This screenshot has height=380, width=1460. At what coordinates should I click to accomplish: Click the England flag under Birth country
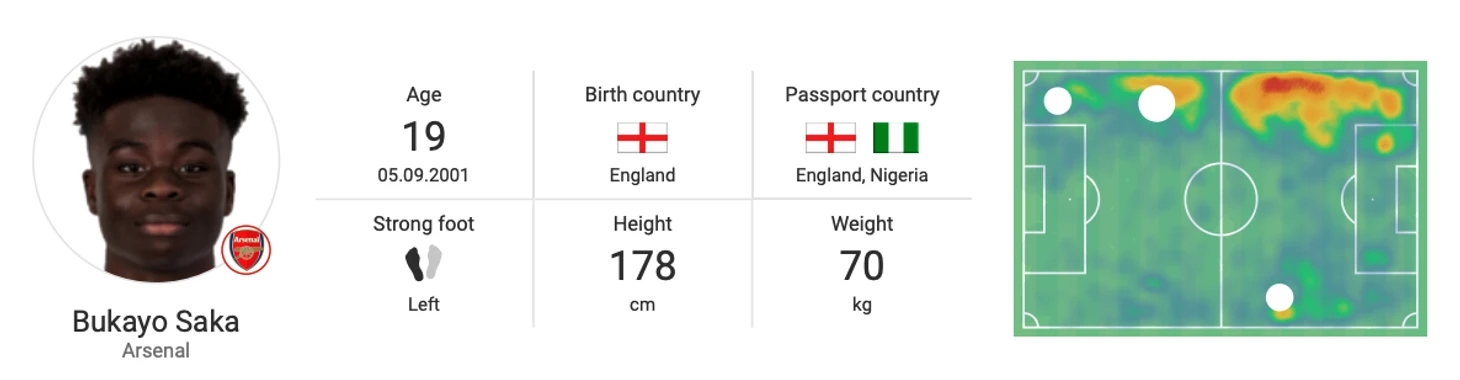point(642,138)
